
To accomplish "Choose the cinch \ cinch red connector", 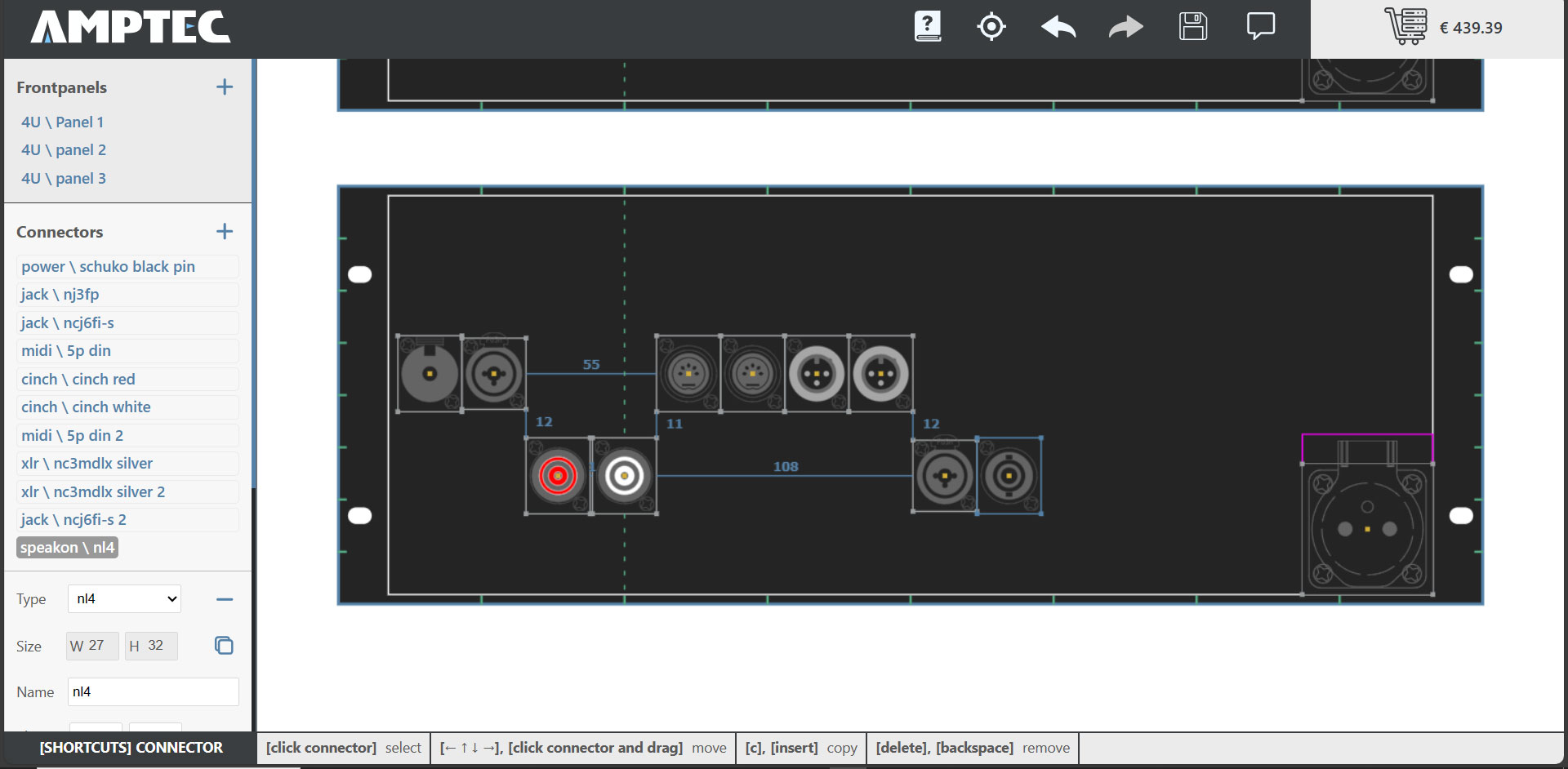I will click(x=78, y=380).
